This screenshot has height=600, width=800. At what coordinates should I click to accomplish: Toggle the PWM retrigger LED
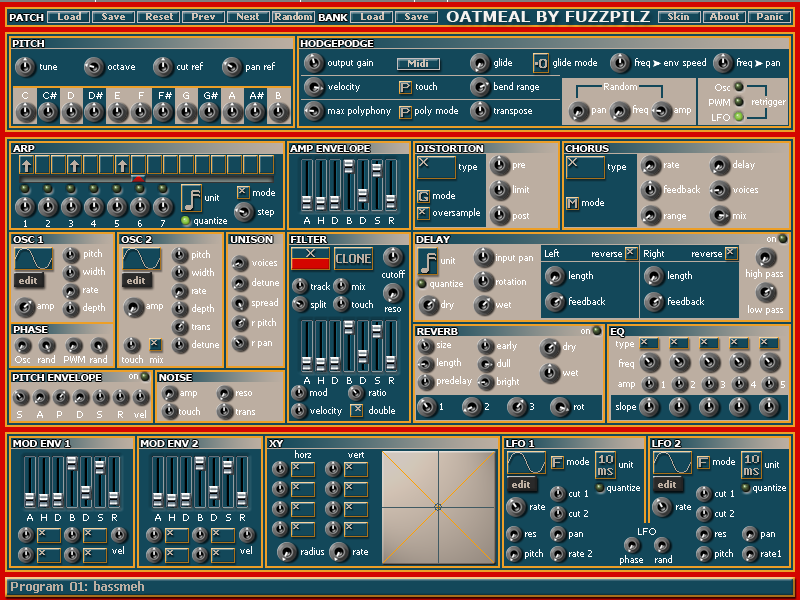(x=738, y=102)
